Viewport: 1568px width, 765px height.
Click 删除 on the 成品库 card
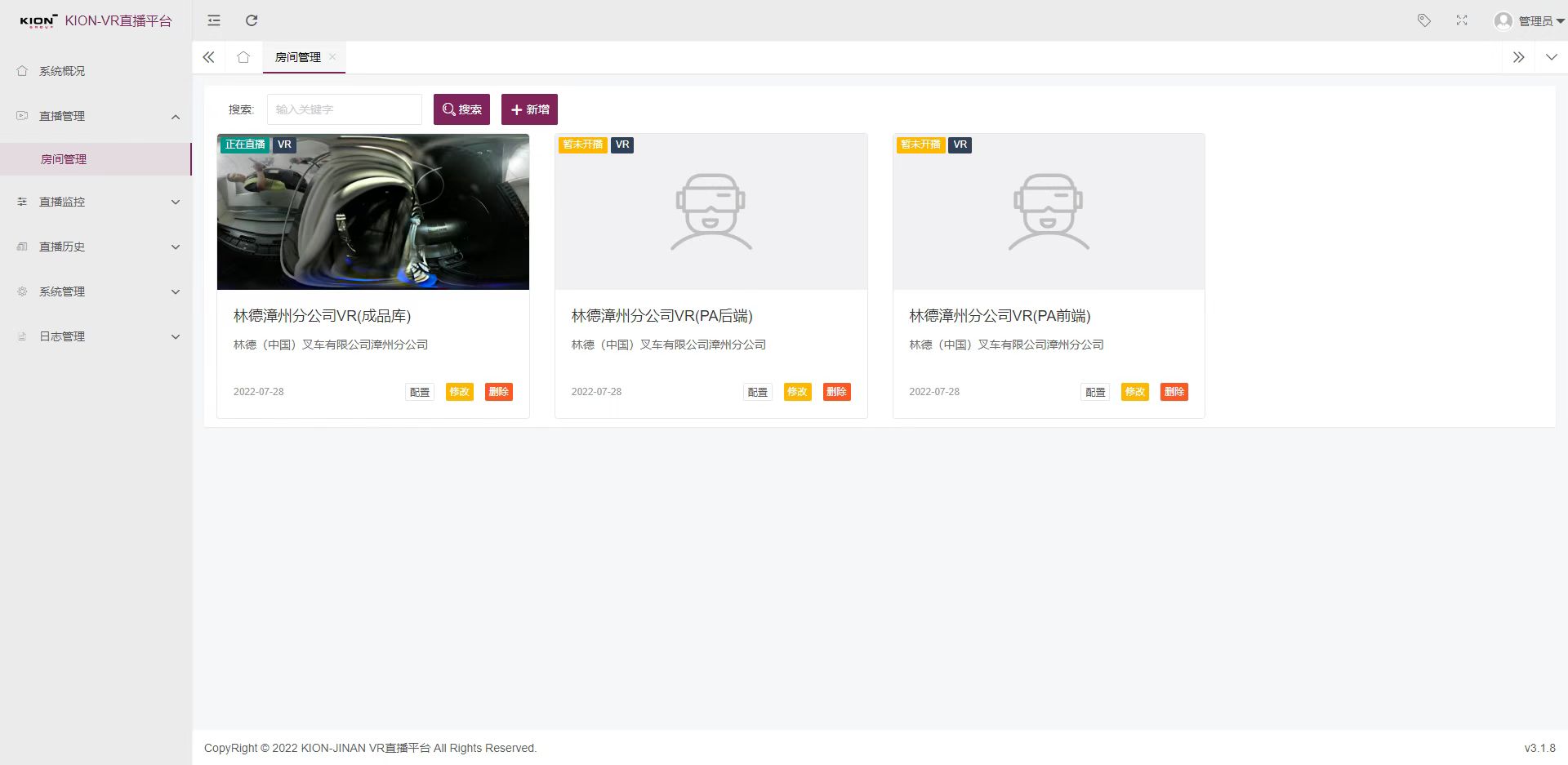(x=499, y=392)
